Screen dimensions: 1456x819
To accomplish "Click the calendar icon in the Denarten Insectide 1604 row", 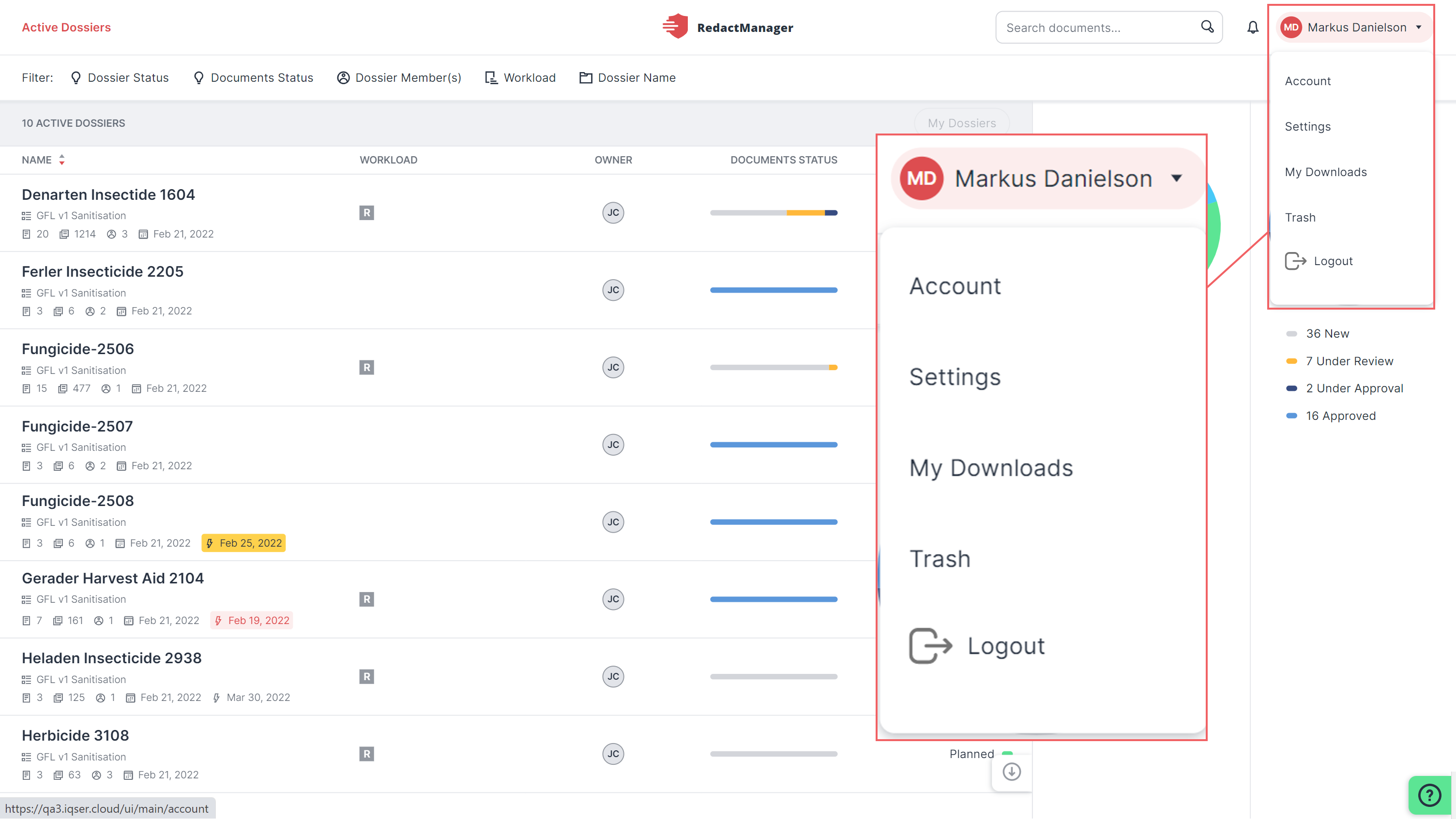I will pos(144,235).
